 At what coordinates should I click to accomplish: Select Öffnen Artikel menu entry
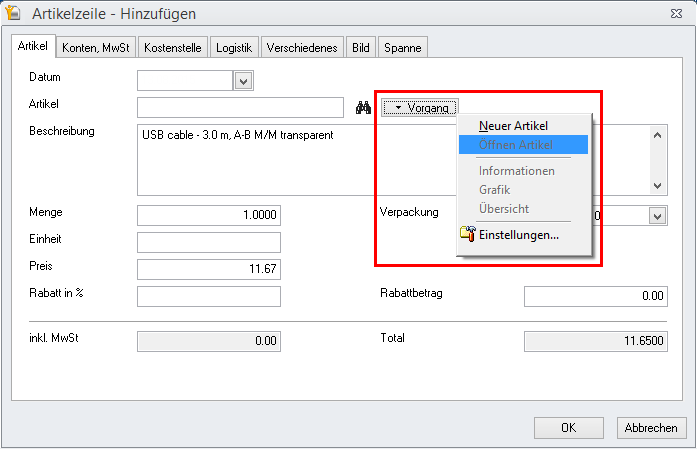(514, 145)
